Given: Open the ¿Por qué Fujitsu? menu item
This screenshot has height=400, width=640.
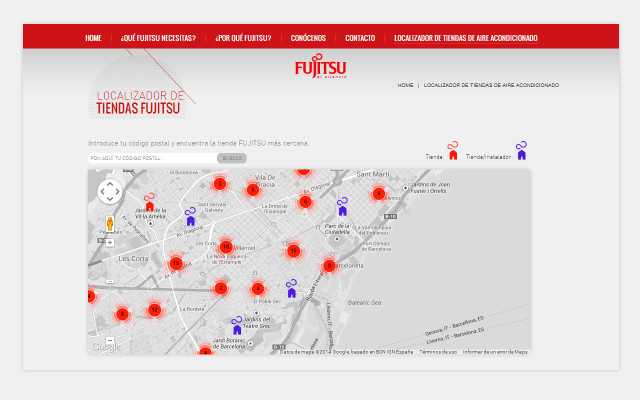Looking at the screenshot, I should pyautogui.click(x=243, y=38).
